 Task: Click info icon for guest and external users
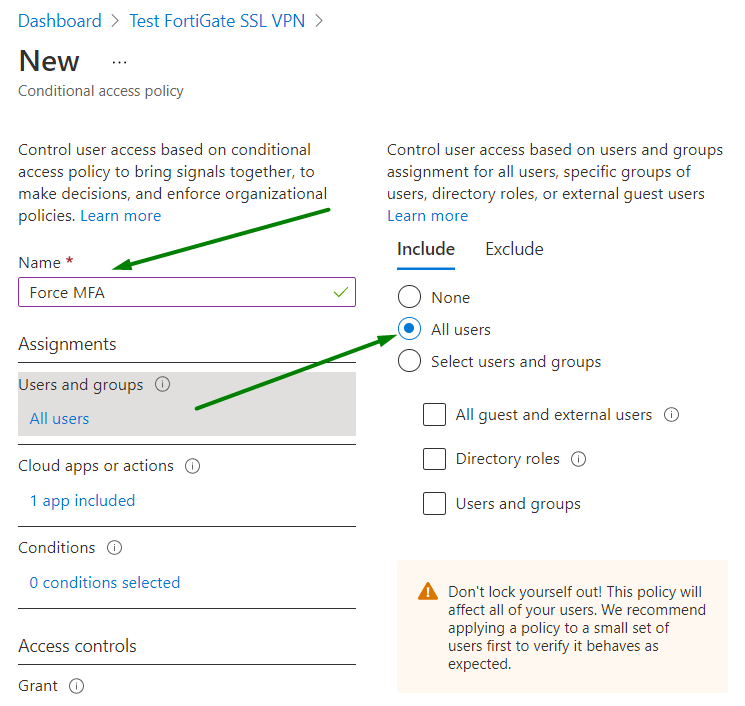pos(672,415)
